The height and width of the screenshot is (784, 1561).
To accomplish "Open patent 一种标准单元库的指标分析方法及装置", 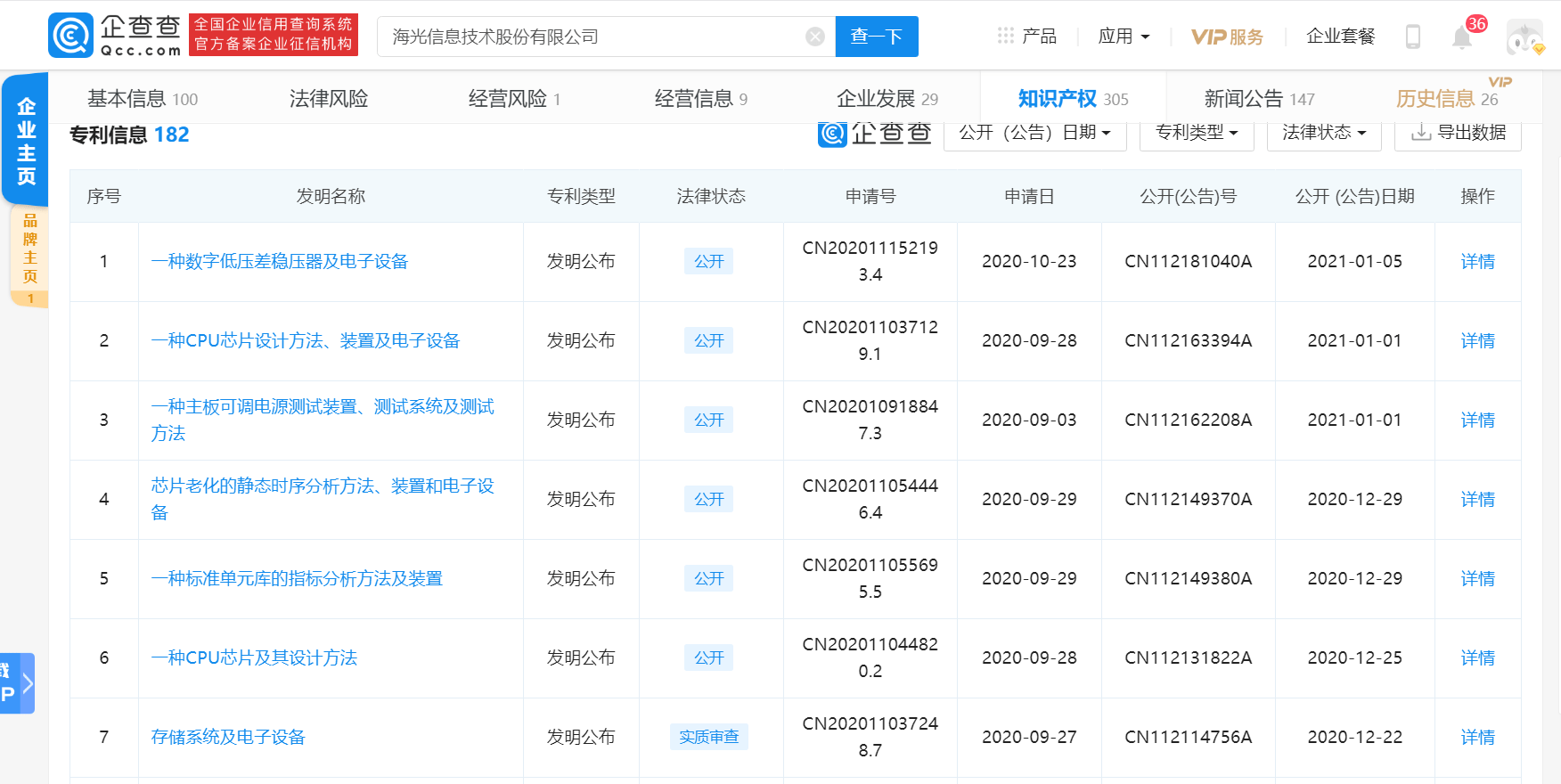I will coord(297,578).
